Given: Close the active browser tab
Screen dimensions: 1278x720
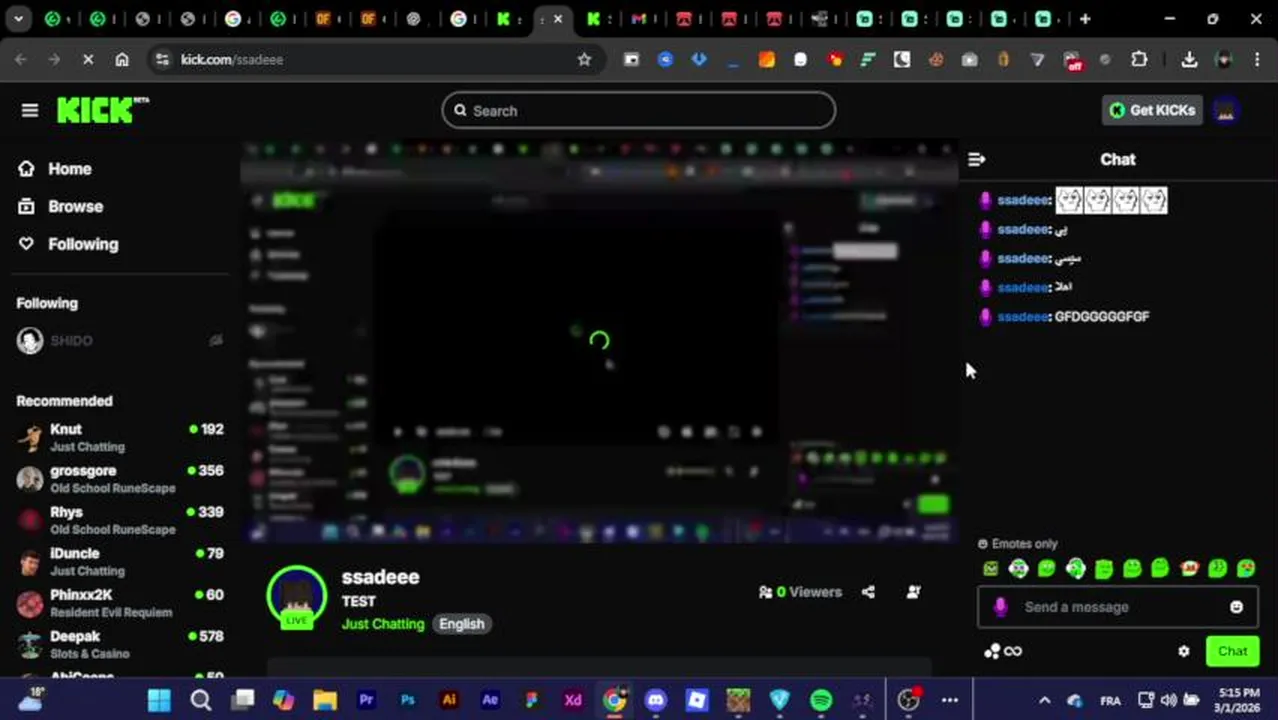Looking at the screenshot, I should [x=558, y=19].
